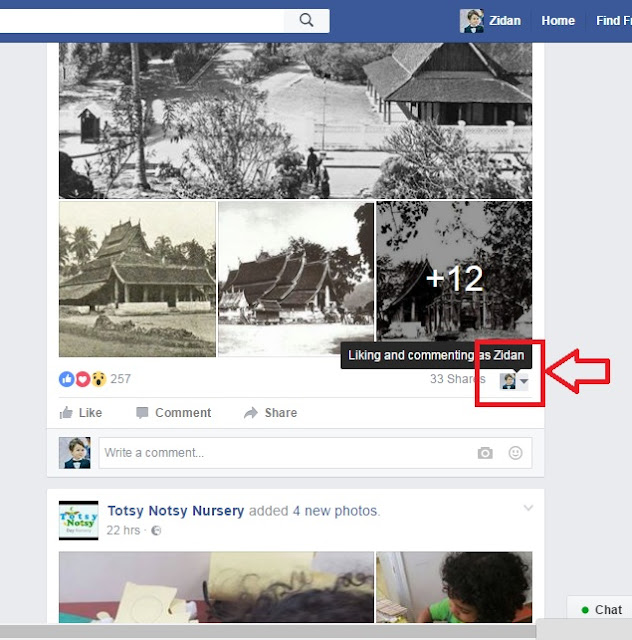Viewport: 632px width, 640px height.
Task: Open the nursery child in green photo
Action: coord(454,587)
